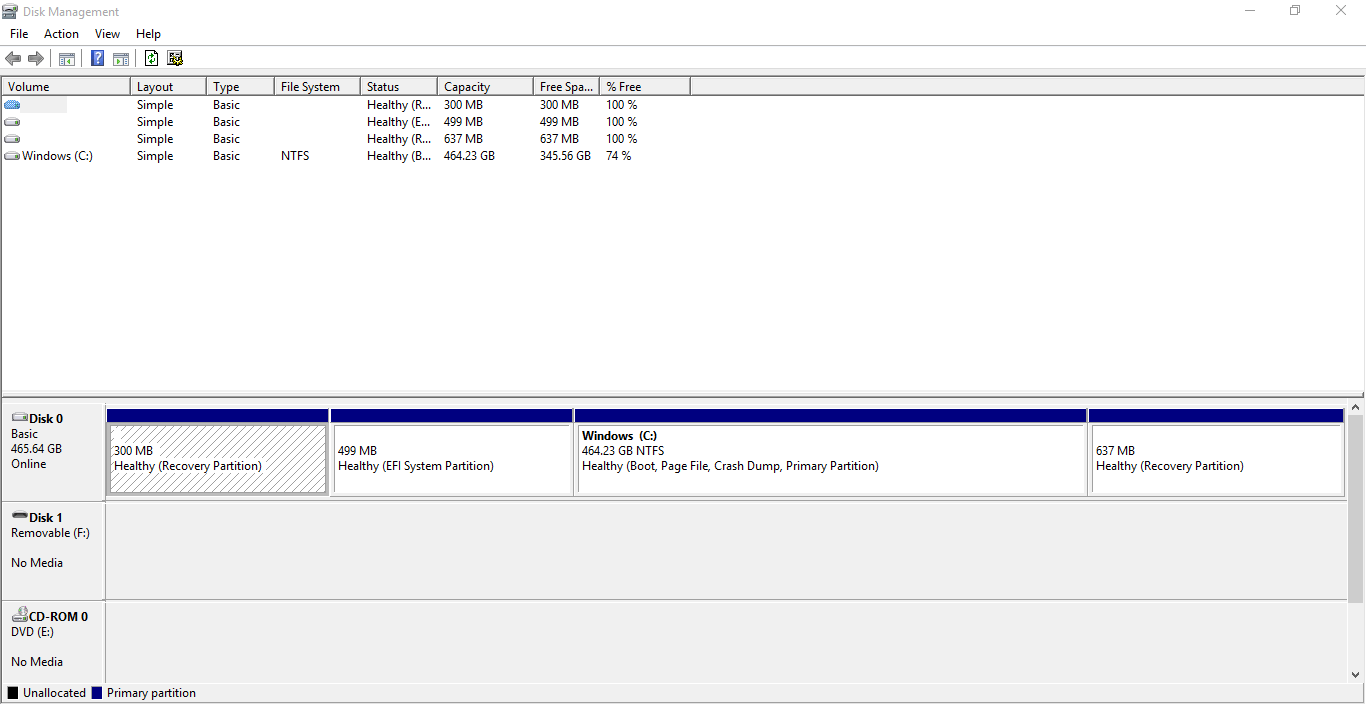
Task: Click the Disk 0 label panel
Action: click(53, 449)
